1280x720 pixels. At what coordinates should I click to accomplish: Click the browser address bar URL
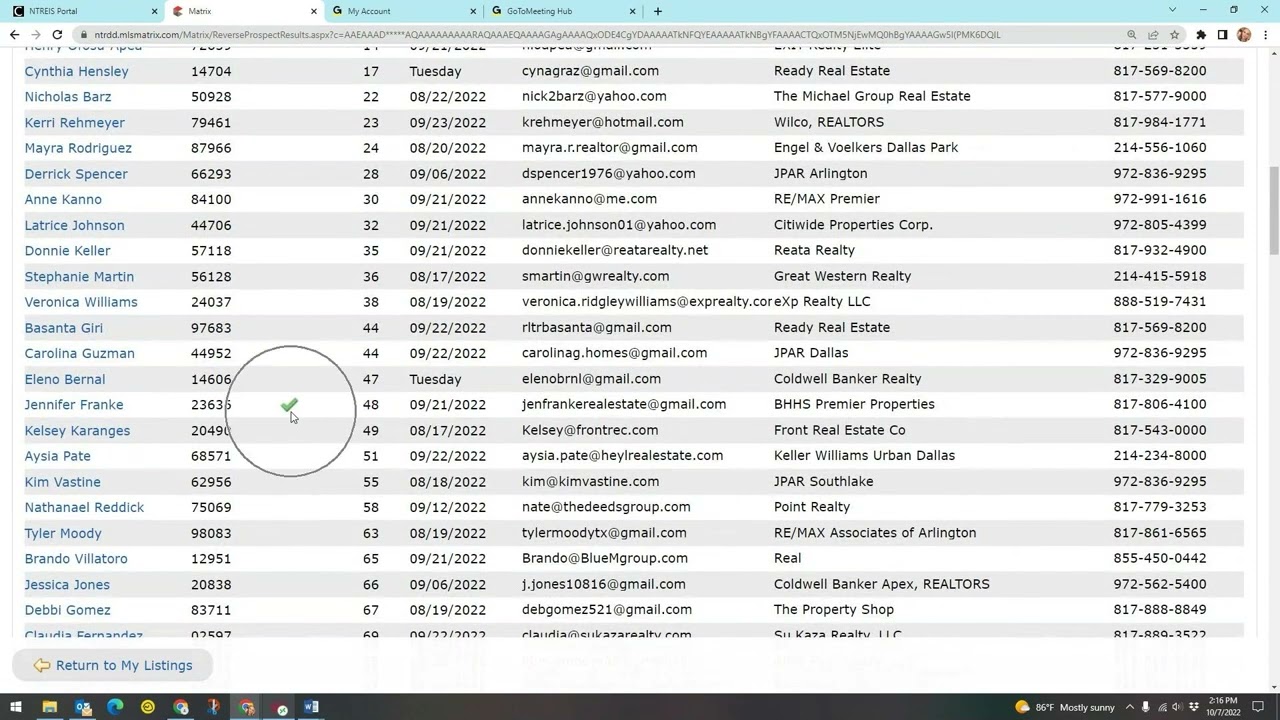tap(546, 35)
